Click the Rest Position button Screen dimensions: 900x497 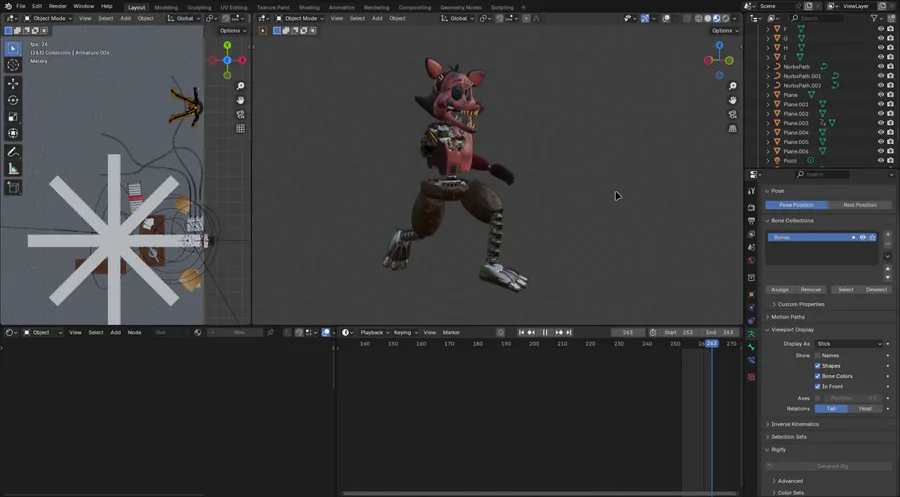(x=860, y=205)
